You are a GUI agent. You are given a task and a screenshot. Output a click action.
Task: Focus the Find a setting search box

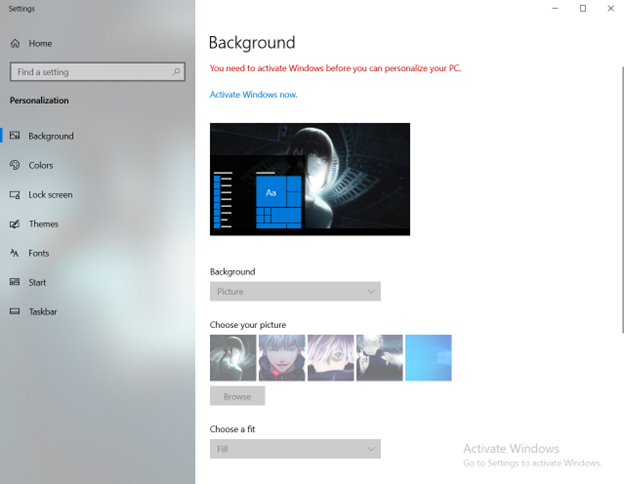pyautogui.click(x=98, y=72)
